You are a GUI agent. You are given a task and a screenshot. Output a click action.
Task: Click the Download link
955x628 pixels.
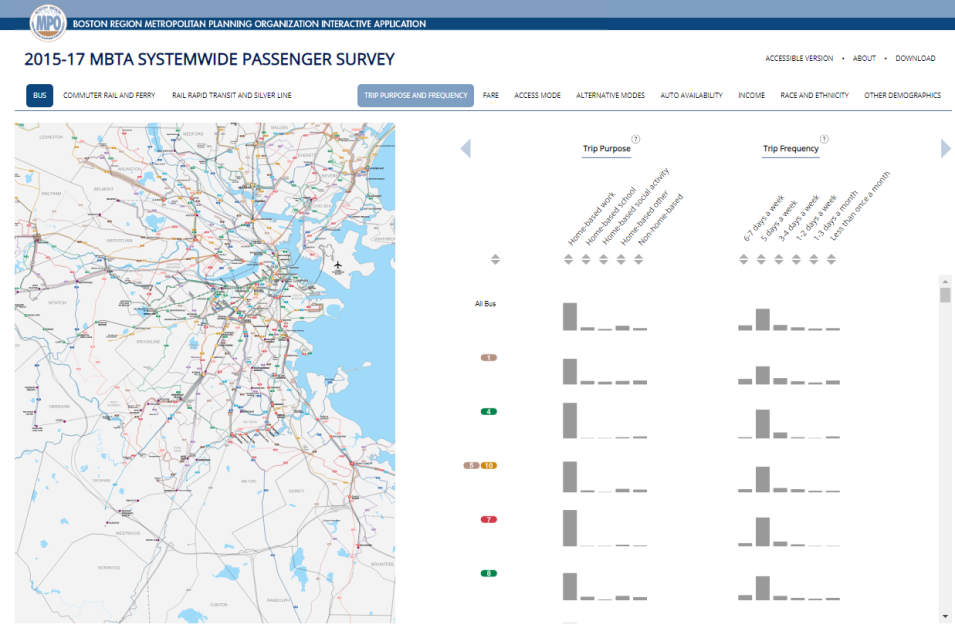pos(915,58)
